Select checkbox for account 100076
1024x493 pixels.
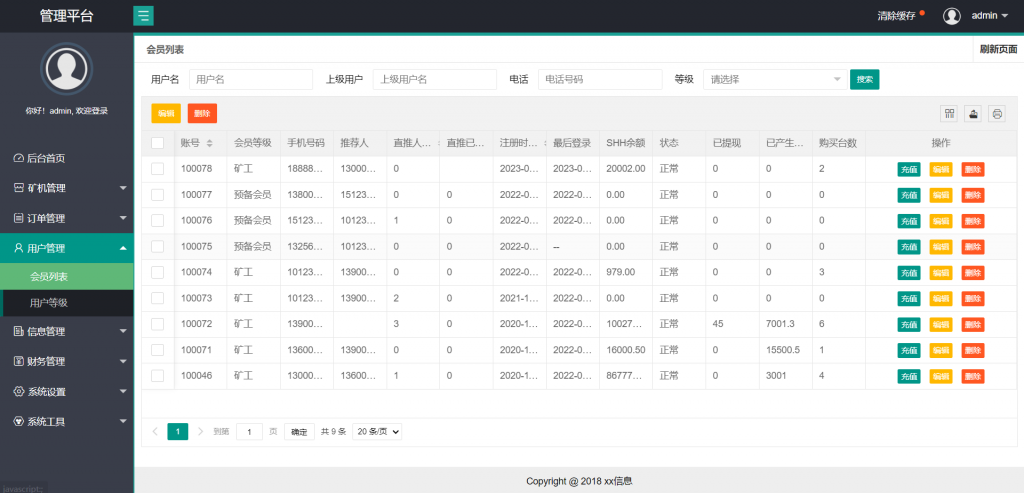157,220
